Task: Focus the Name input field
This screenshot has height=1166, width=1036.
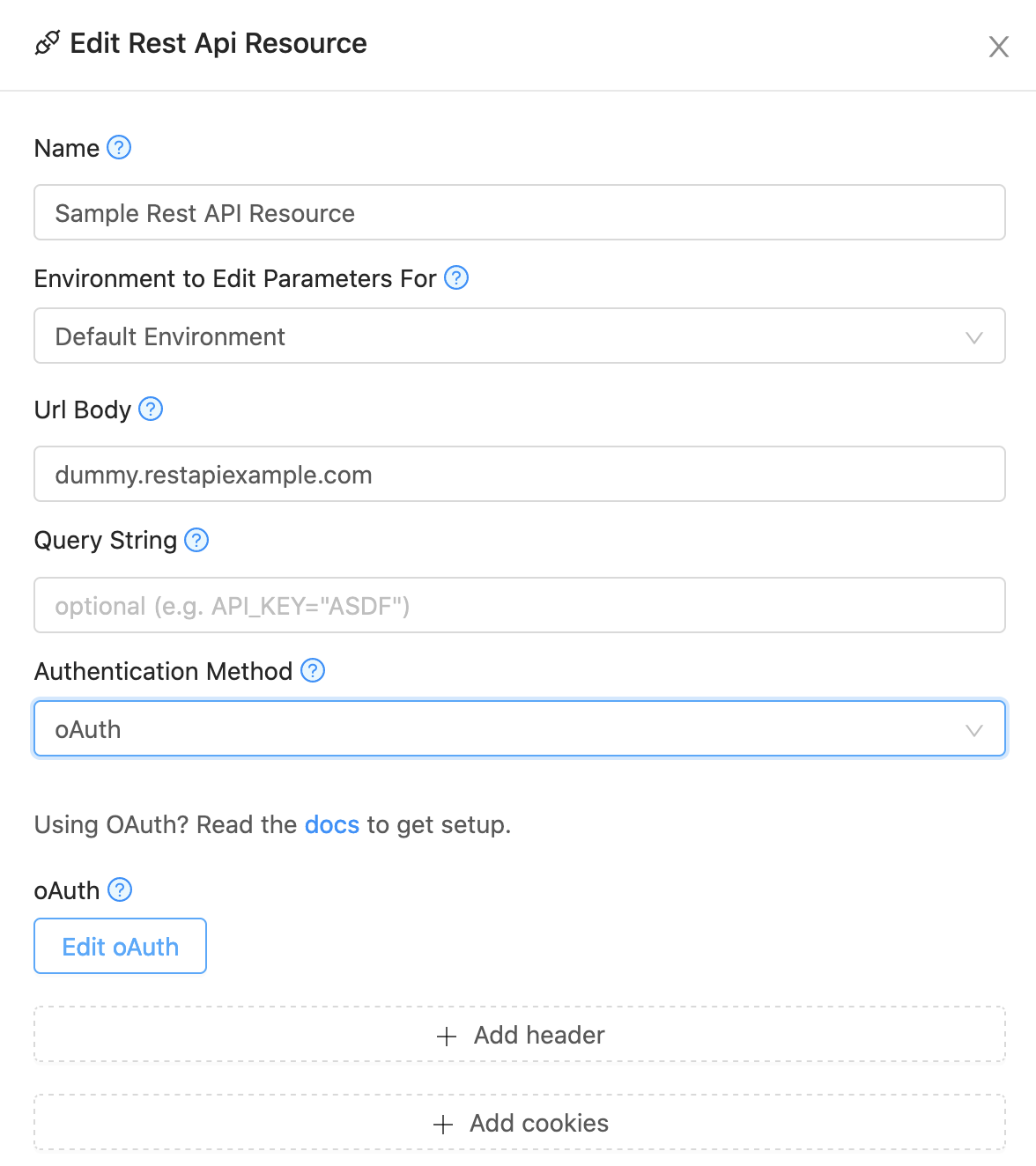Action: click(520, 212)
